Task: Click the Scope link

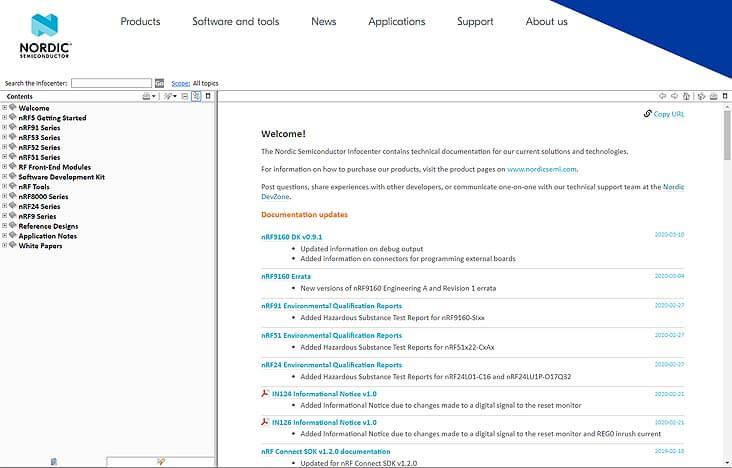Action: point(181,83)
